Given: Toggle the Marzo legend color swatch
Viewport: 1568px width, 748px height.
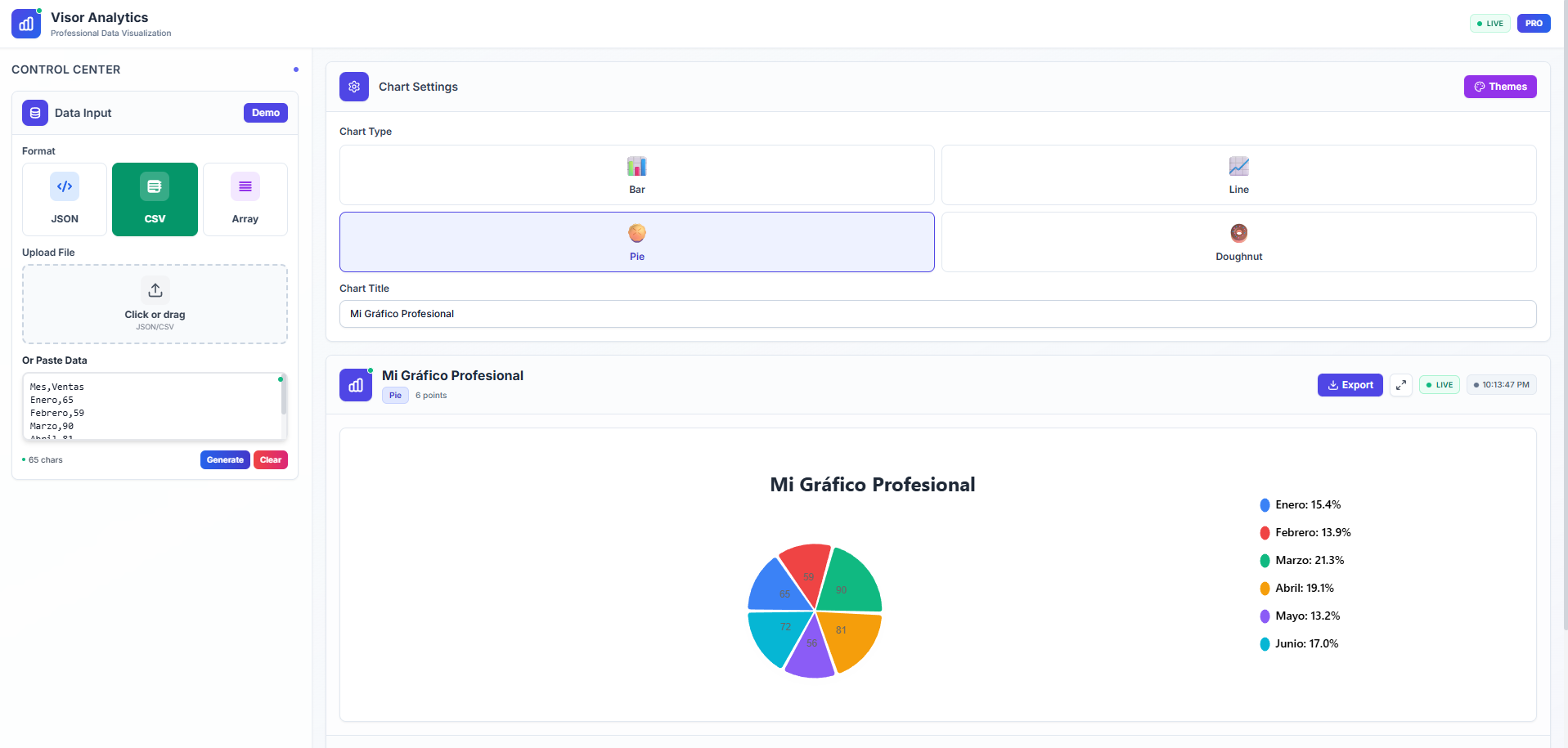Looking at the screenshot, I should click(1265, 561).
